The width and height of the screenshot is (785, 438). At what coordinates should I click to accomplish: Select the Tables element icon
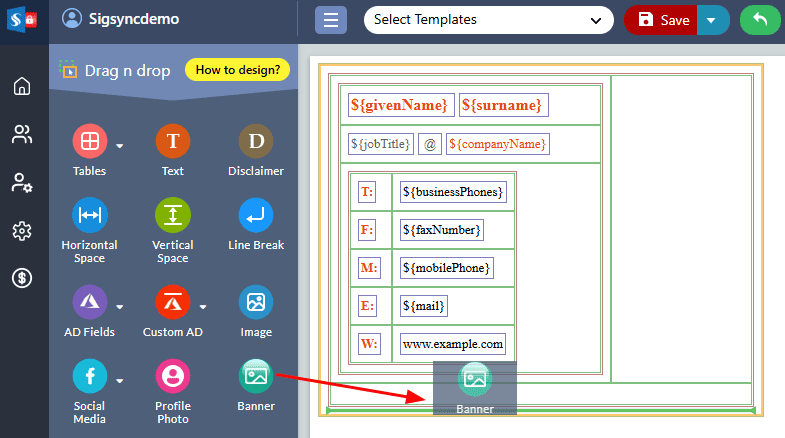[90, 141]
